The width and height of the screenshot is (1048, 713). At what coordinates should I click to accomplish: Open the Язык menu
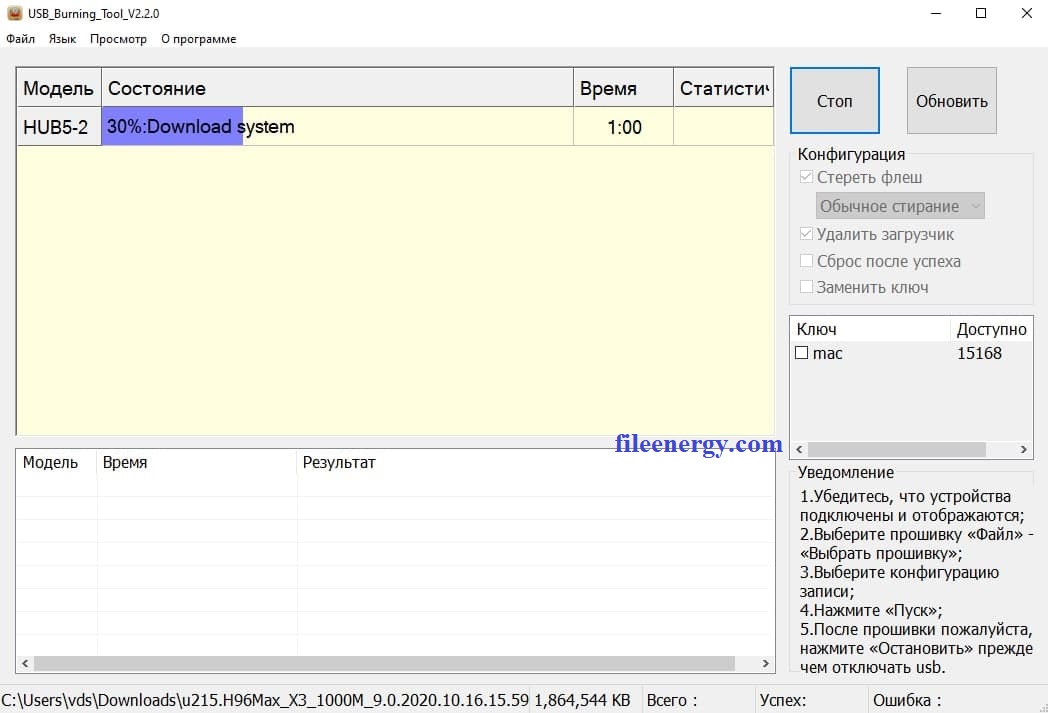[62, 39]
